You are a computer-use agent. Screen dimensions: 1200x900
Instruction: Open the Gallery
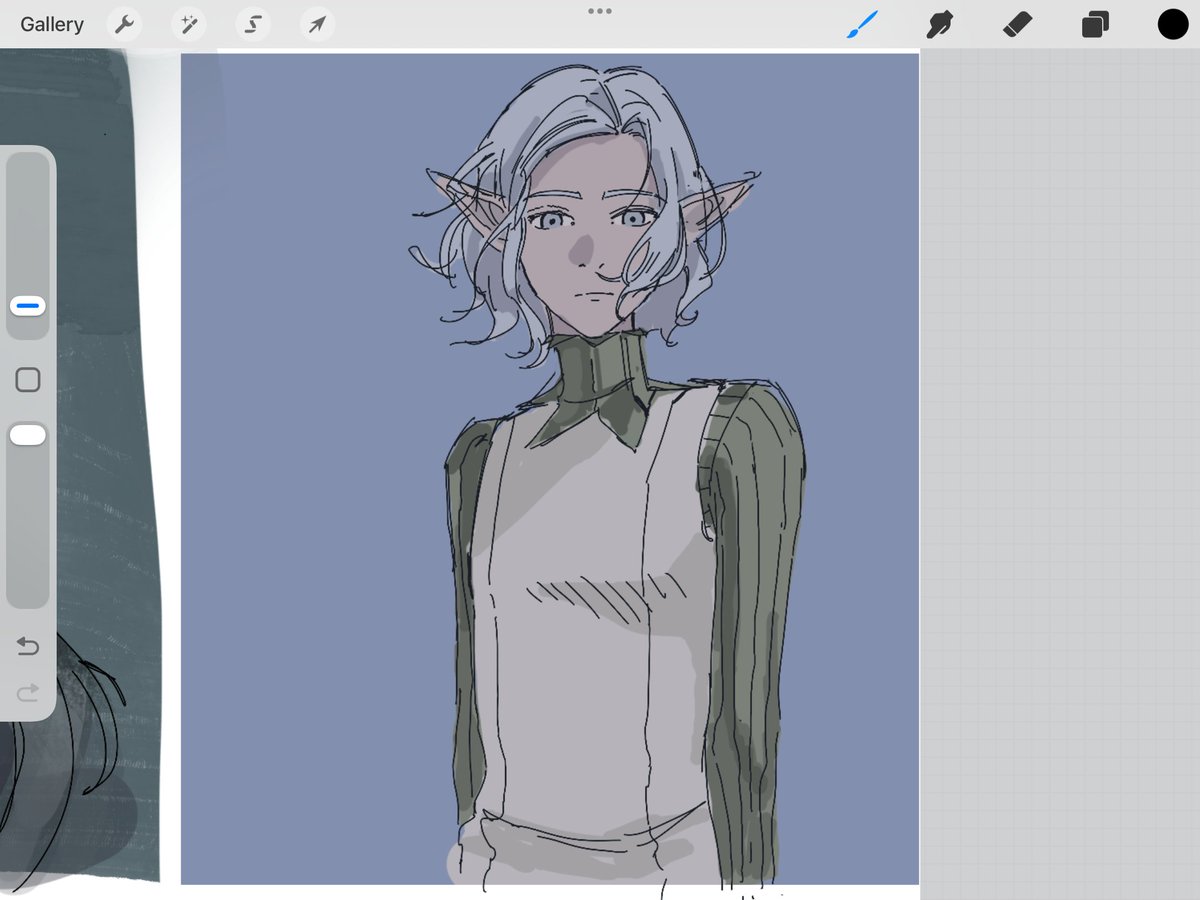pyautogui.click(x=52, y=24)
